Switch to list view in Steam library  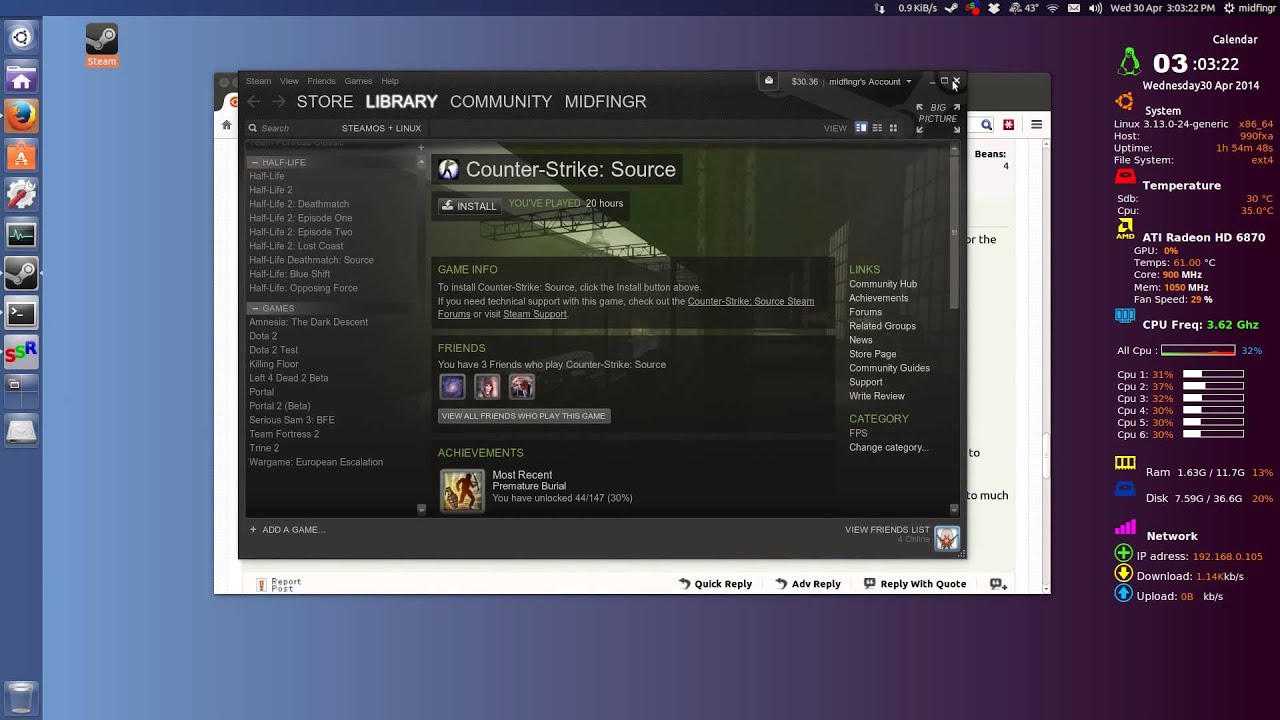[x=877, y=128]
